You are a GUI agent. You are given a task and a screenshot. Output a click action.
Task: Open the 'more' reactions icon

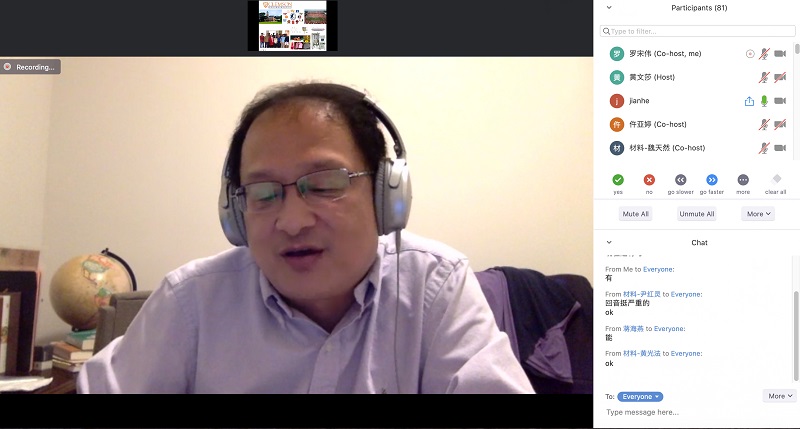(743, 180)
